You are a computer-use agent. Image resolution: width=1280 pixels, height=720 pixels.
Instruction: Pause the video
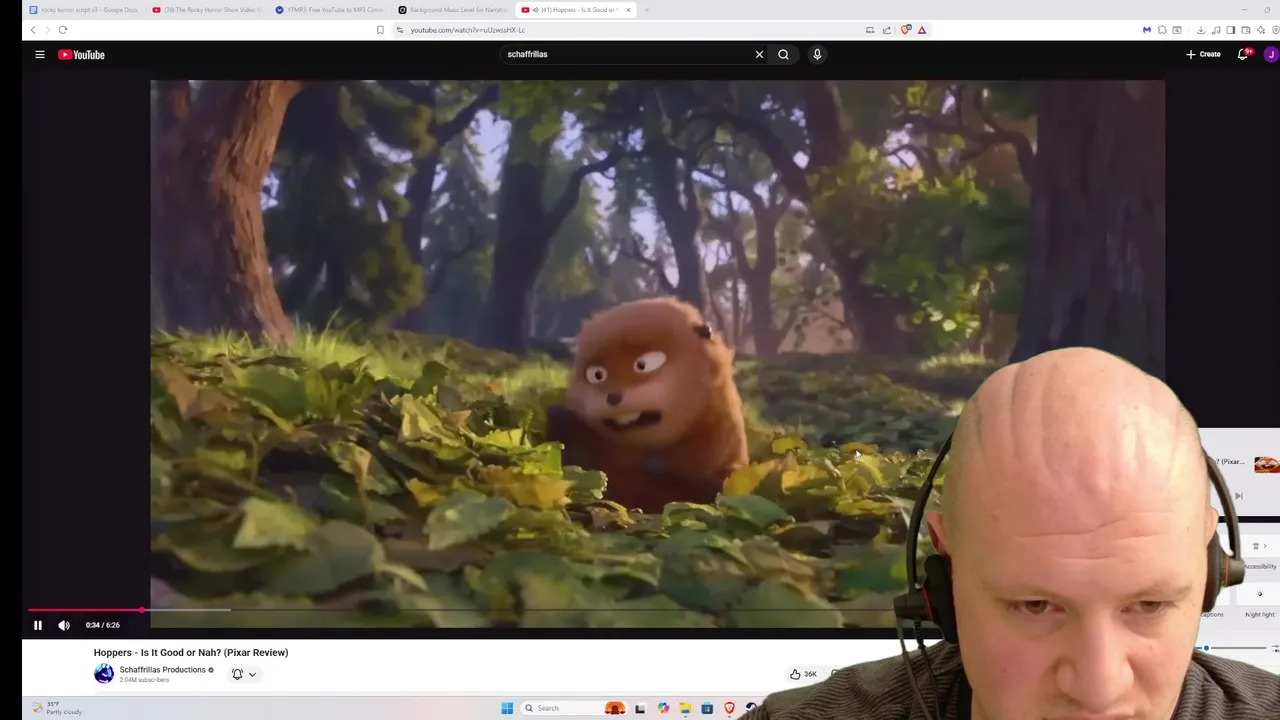pos(38,625)
